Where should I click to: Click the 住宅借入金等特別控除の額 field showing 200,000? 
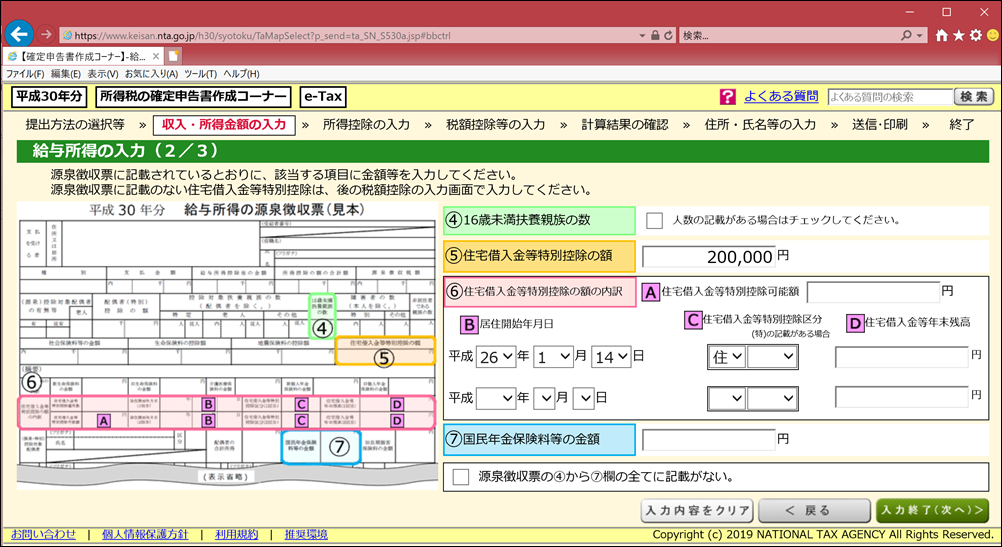[x=709, y=256]
